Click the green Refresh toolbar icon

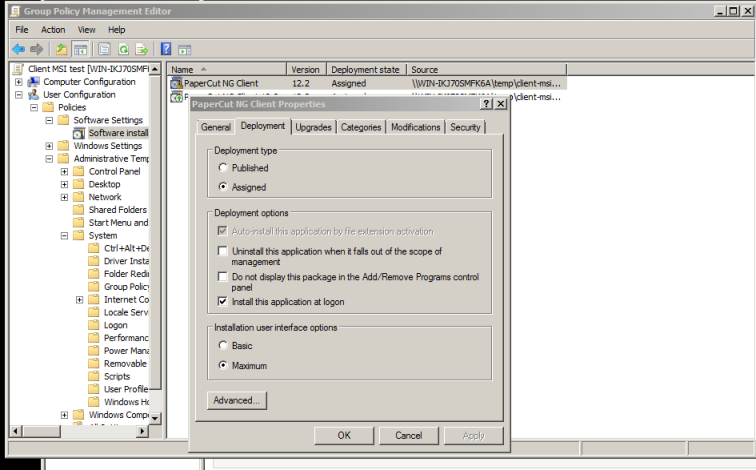point(123,49)
